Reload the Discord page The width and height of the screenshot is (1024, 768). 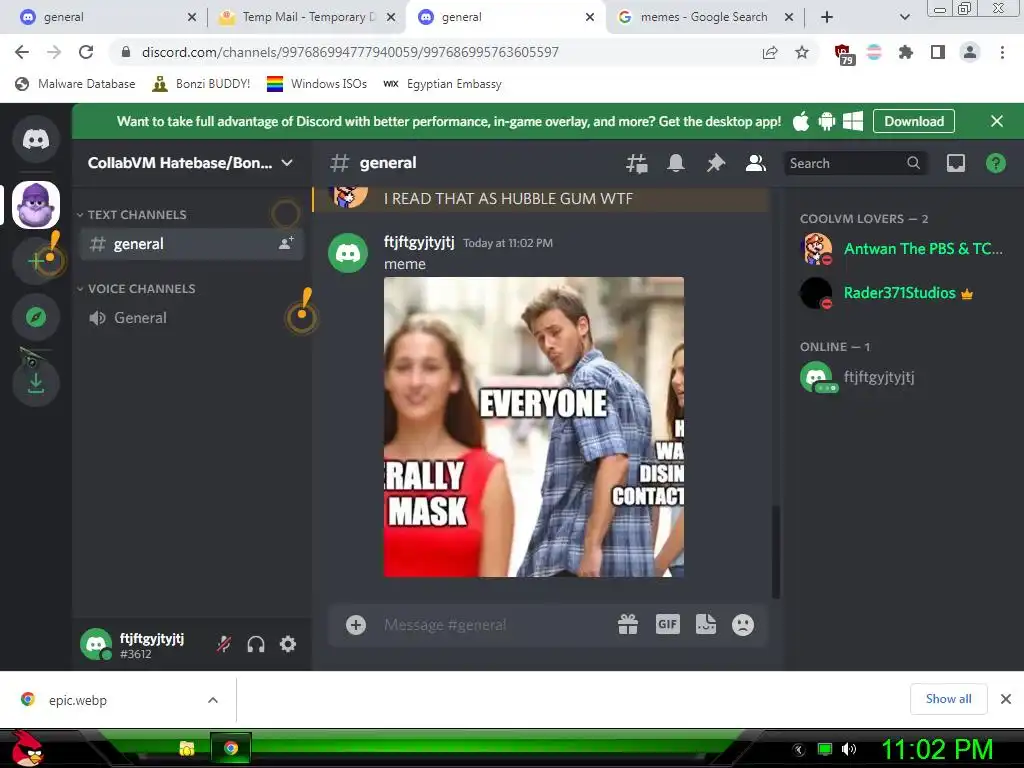click(86, 52)
